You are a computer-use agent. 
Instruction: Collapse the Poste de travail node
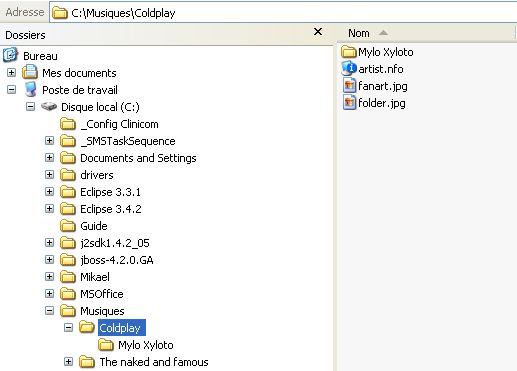11,89
